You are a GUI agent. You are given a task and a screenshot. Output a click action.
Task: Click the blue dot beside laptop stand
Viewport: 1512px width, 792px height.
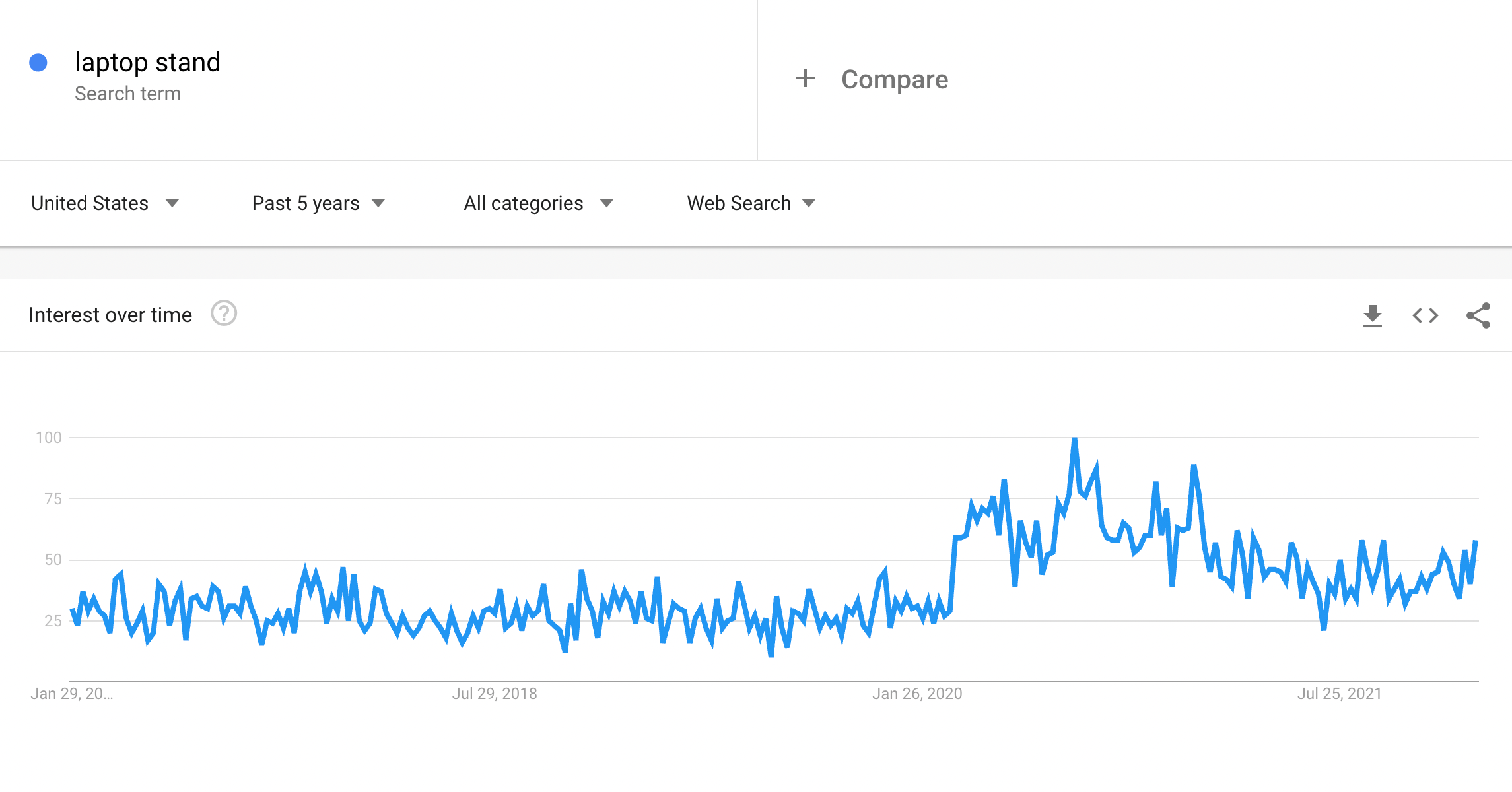(x=38, y=63)
